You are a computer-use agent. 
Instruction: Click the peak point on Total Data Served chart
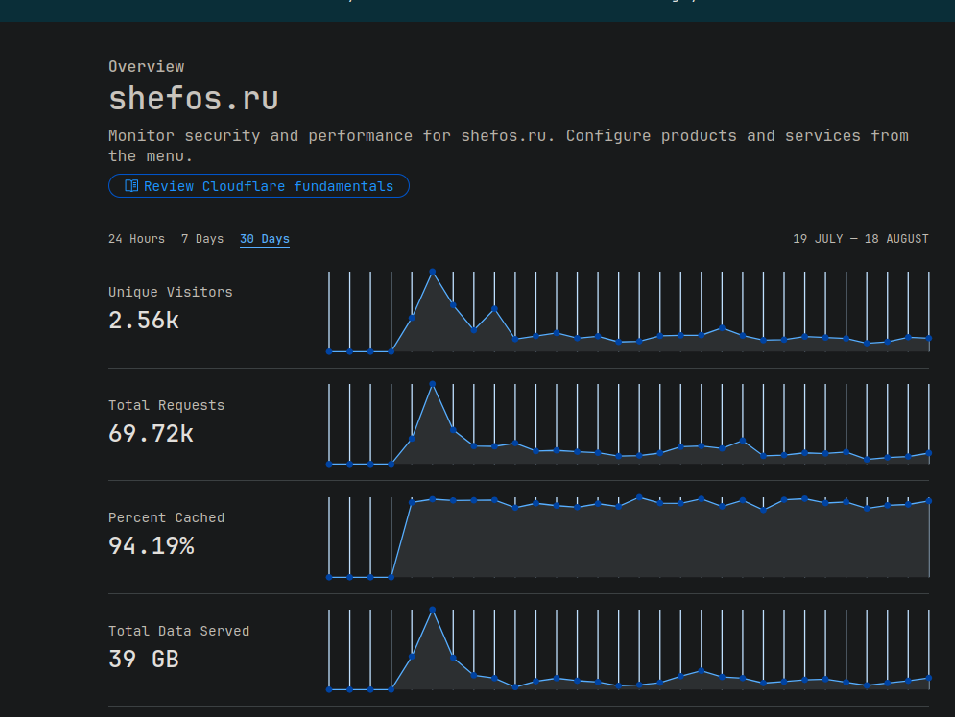[432, 610]
